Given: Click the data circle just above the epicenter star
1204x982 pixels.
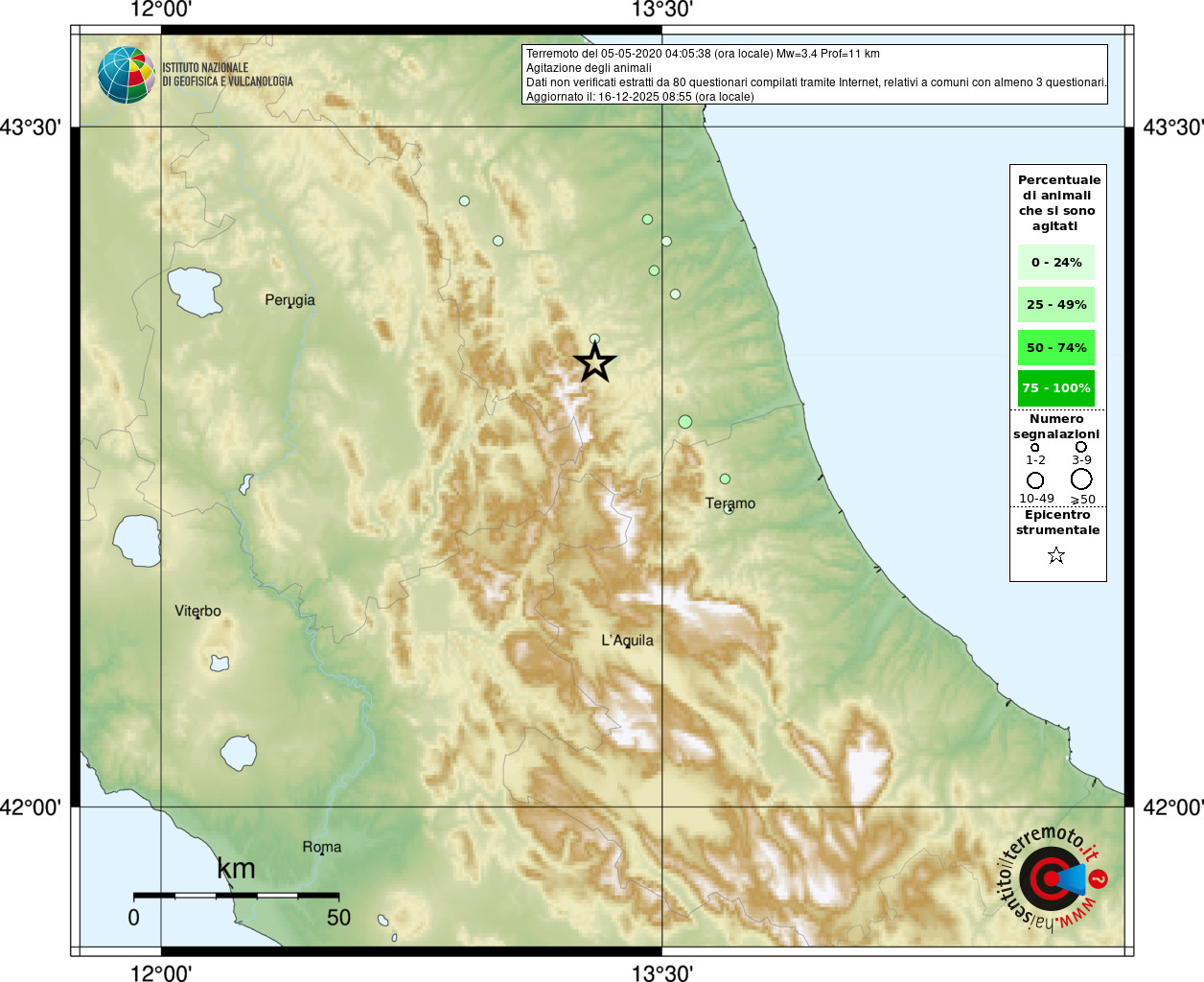Looking at the screenshot, I should (594, 339).
